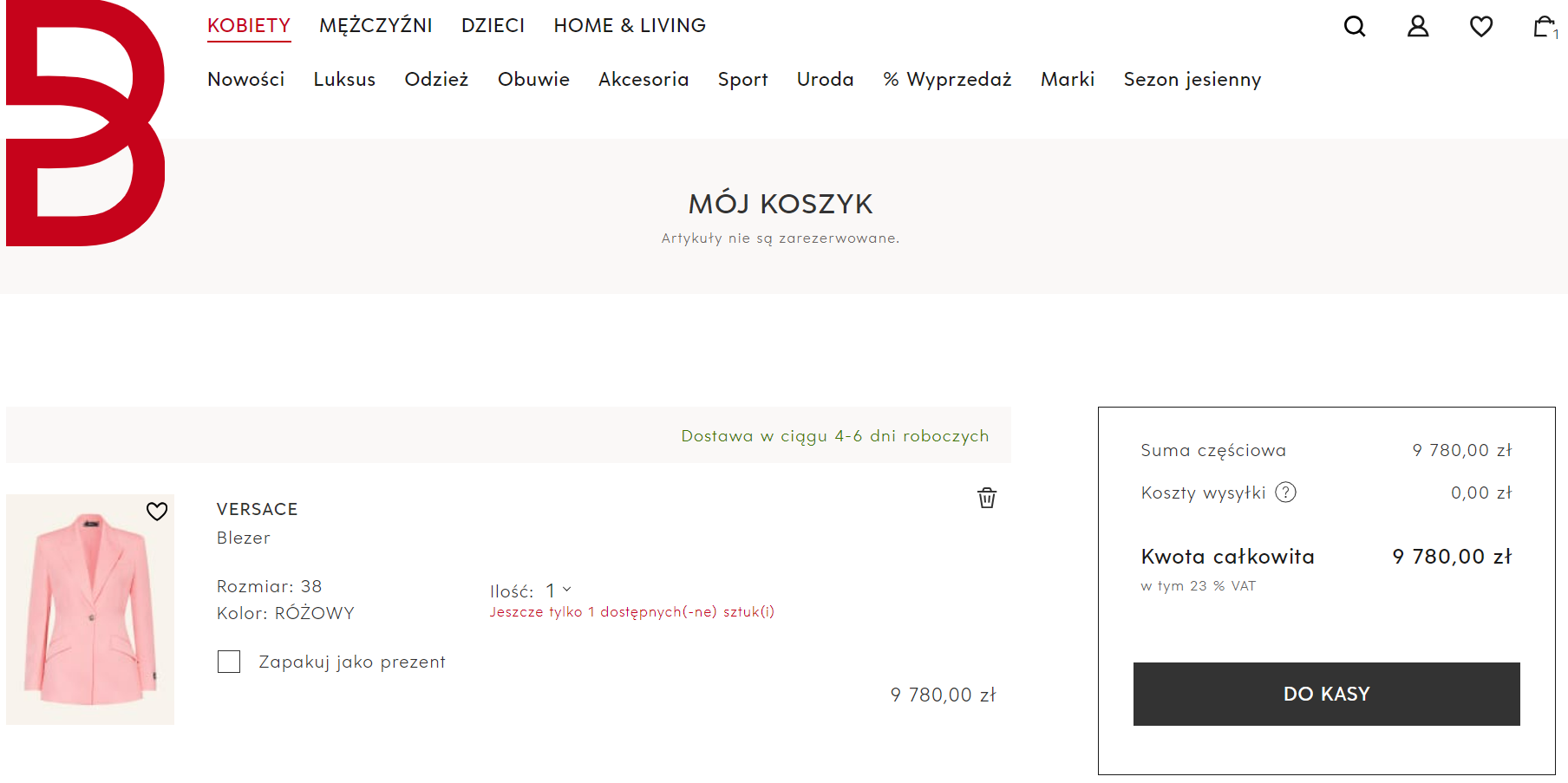Click the w tym 23 % VAT note
This screenshot has height=783, width=1568.
[1199, 586]
